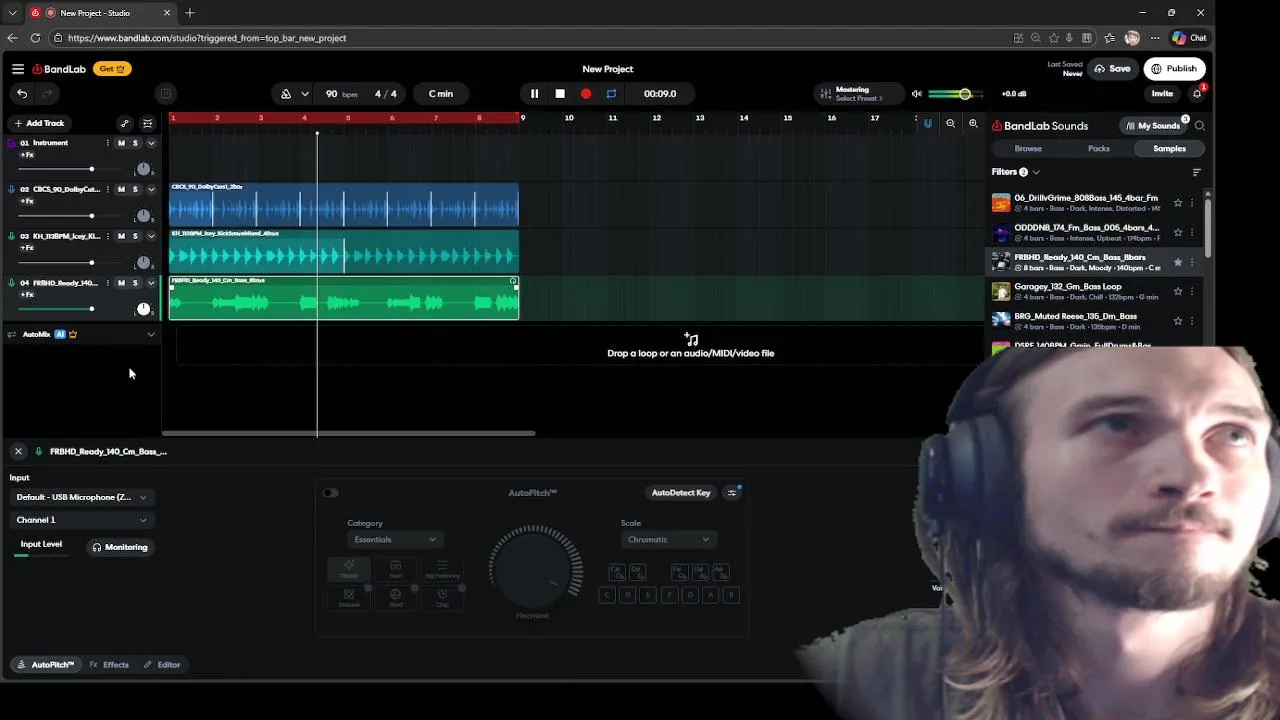
Task: Open the track 01 Instrument options menu
Action: pos(108,143)
